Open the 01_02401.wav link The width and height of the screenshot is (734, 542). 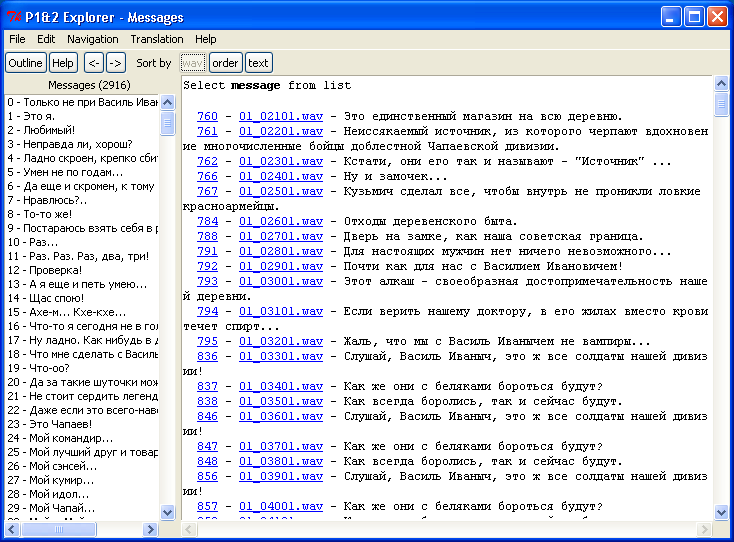(x=281, y=176)
